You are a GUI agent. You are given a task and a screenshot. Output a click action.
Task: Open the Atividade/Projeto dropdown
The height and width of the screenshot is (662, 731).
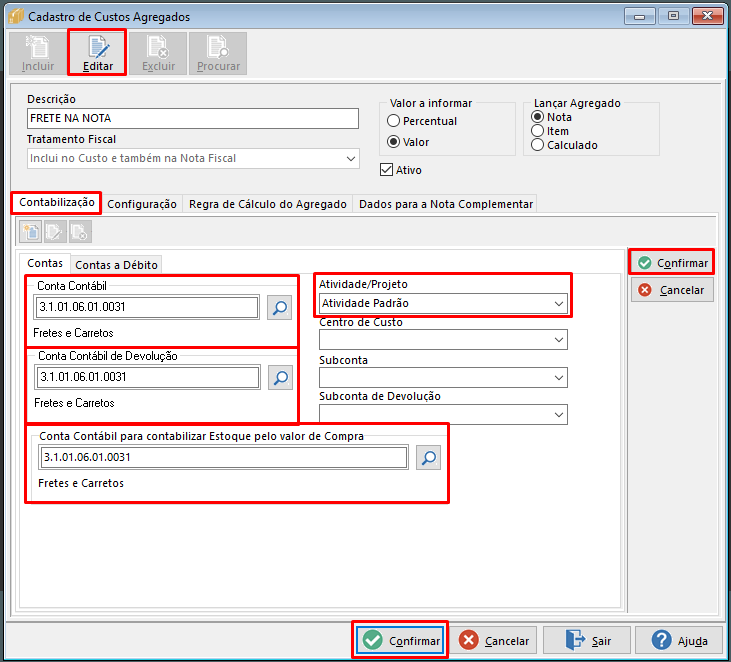[x=443, y=303]
